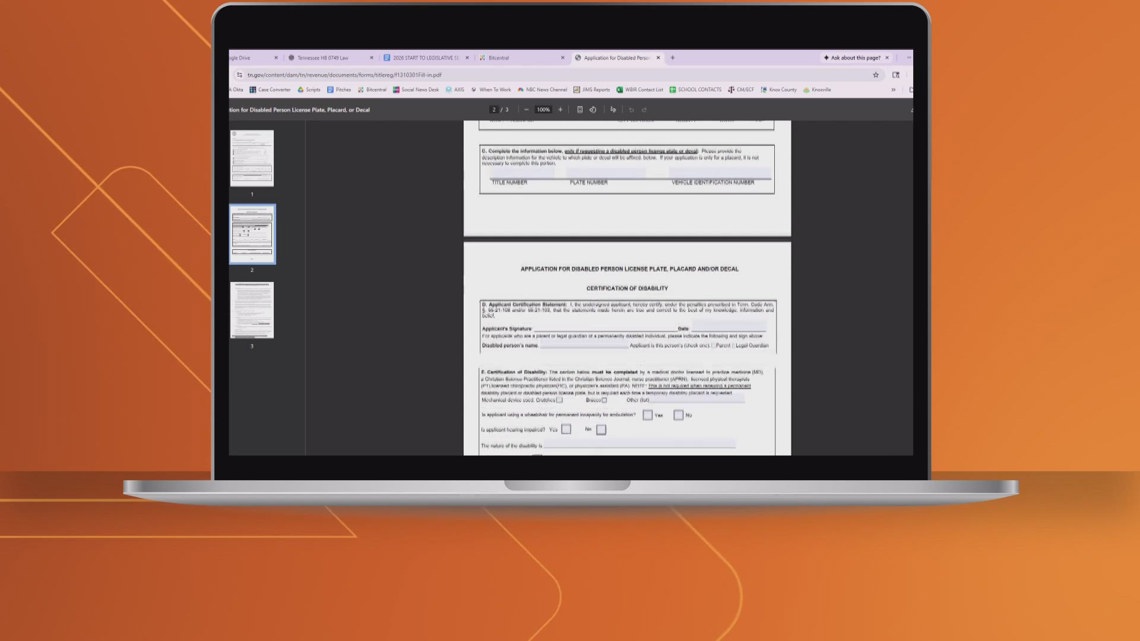
Task: Click the page number field in toolbar
Action: point(493,110)
